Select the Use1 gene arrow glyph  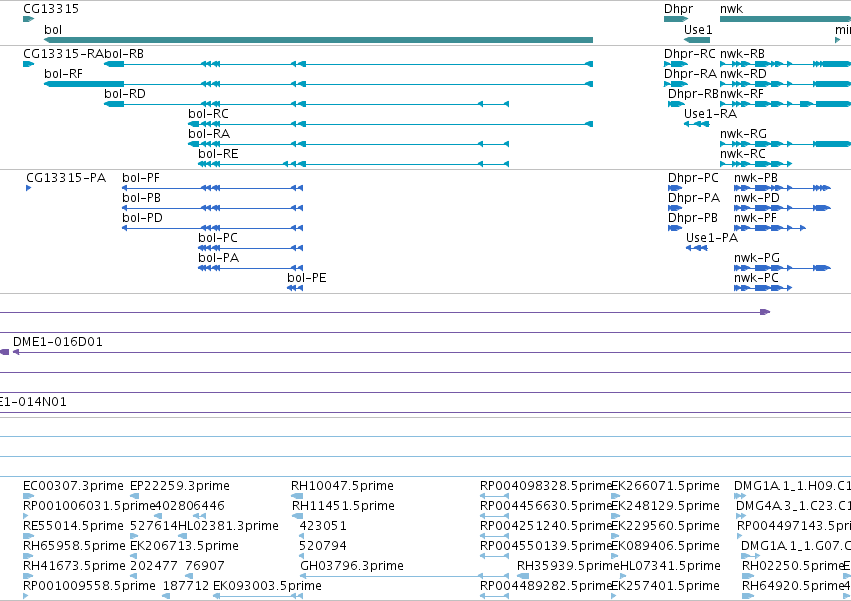point(697,40)
